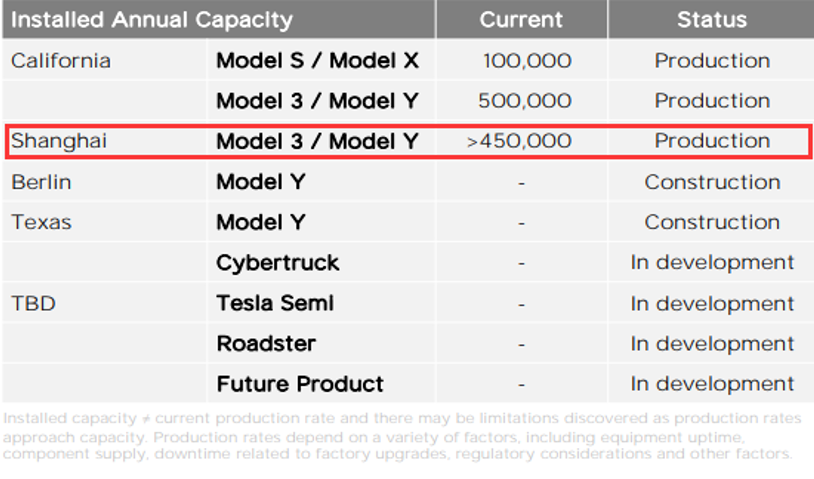Click Berlin's Construction status cell

712,182
